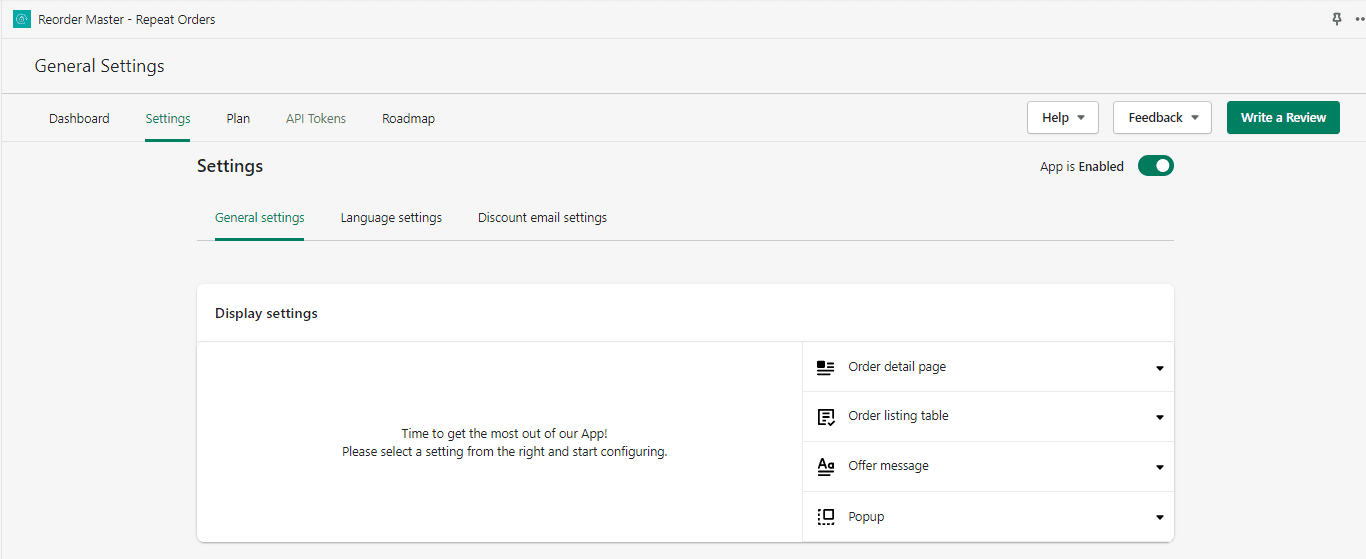This screenshot has height=559, width=1366.
Task: Expand the Order listing table arrow
Action: (1159, 417)
